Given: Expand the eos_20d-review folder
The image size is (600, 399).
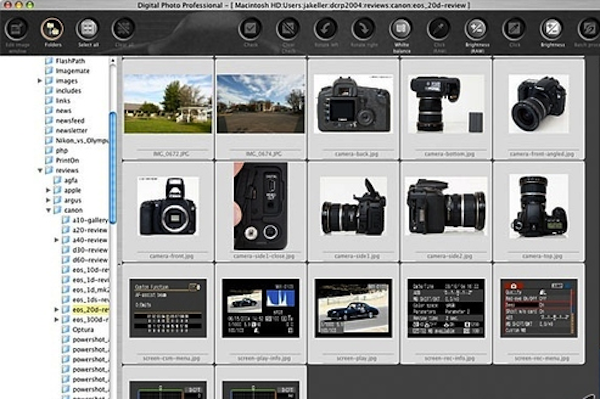Looking at the screenshot, I should point(57,309).
